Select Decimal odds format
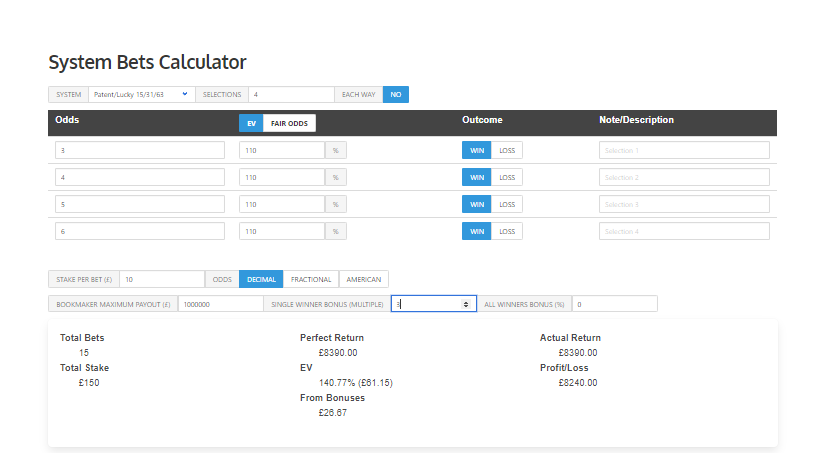 261,279
